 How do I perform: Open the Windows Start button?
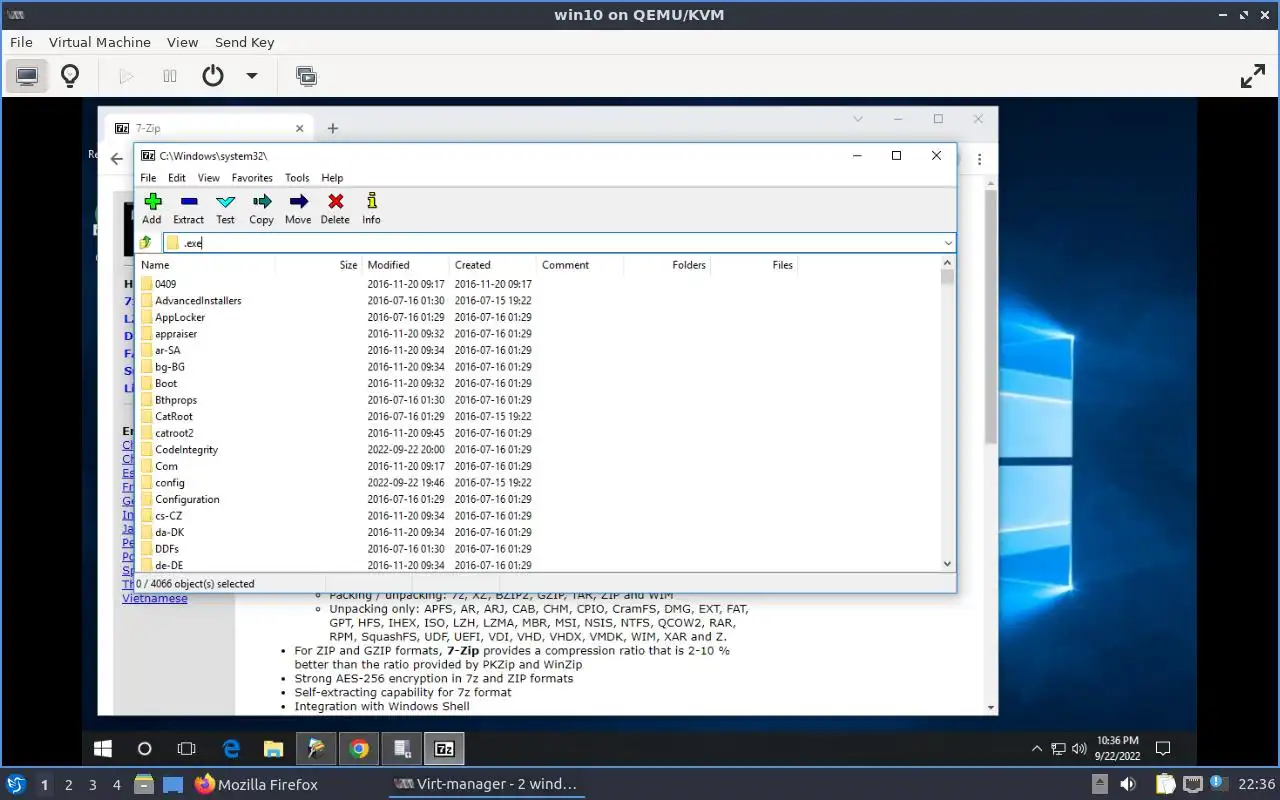[102, 748]
